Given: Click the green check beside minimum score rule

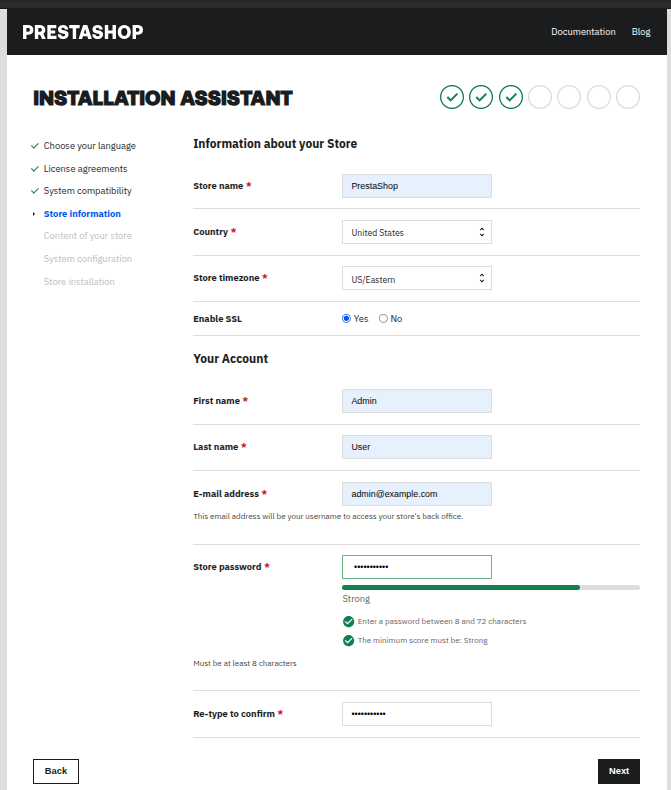Looking at the screenshot, I should (x=348, y=640).
